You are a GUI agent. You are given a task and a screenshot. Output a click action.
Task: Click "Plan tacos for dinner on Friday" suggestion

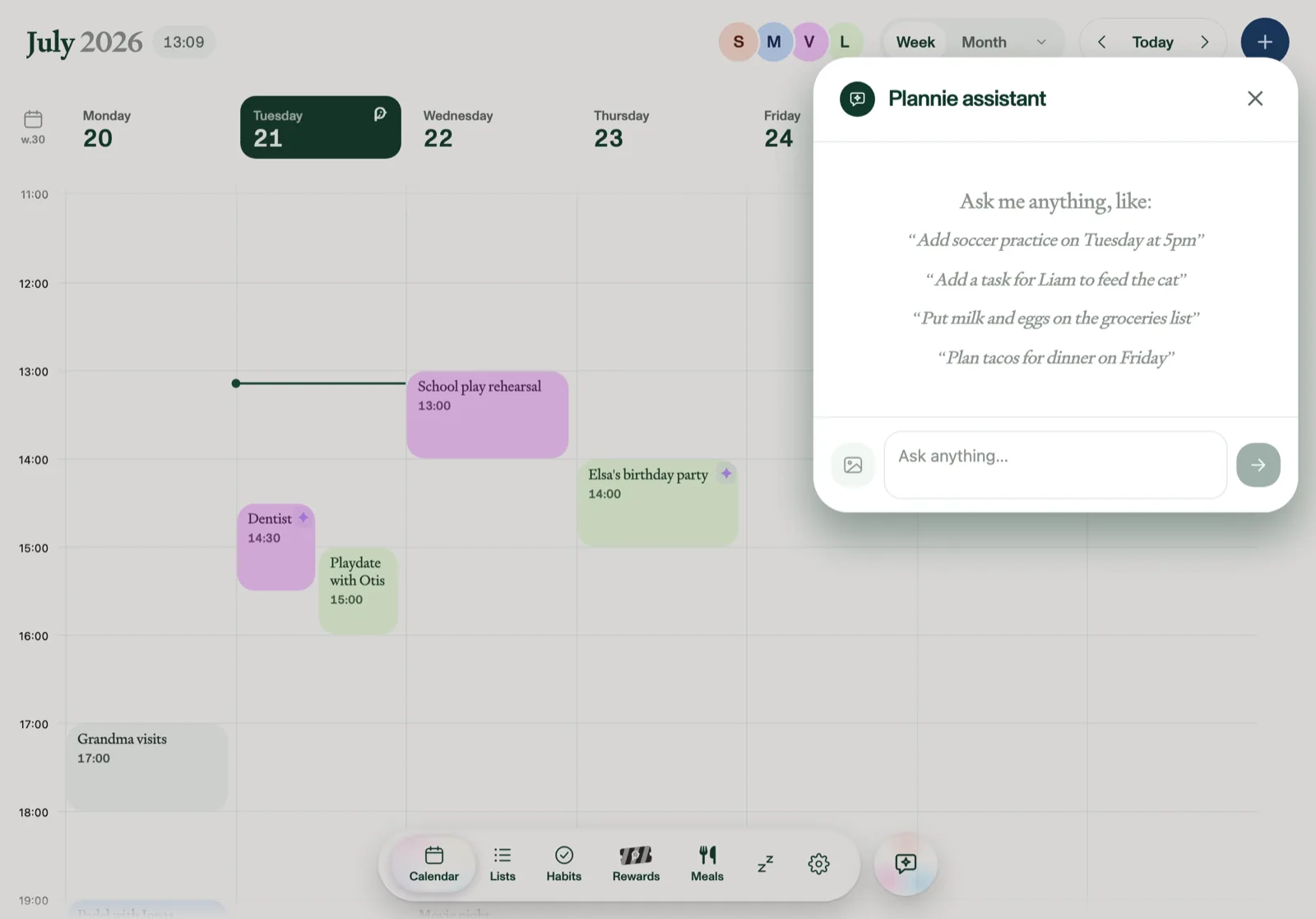(x=1056, y=358)
